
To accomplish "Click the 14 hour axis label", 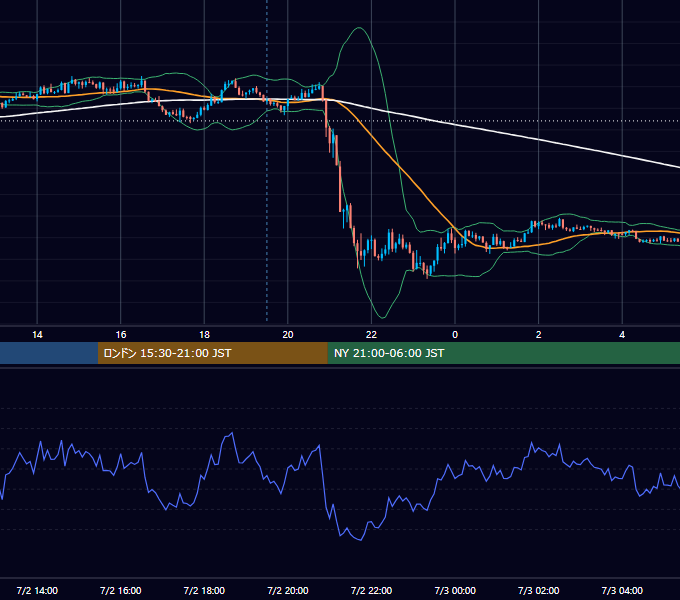I will point(37,335).
